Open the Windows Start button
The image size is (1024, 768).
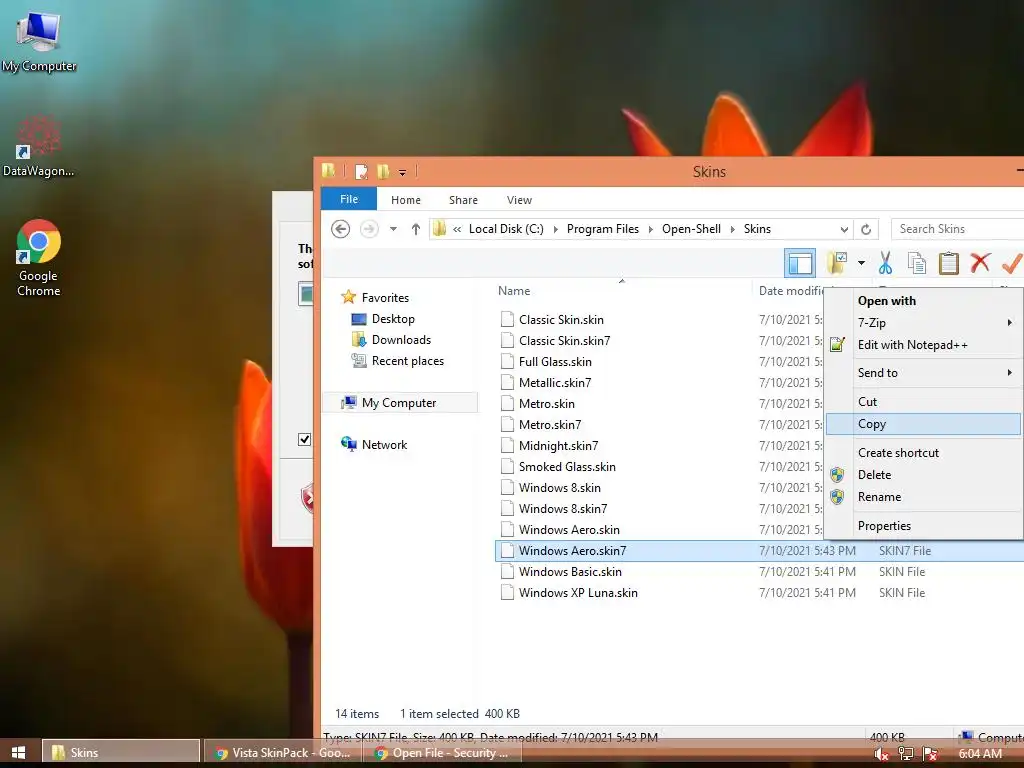tap(18, 752)
